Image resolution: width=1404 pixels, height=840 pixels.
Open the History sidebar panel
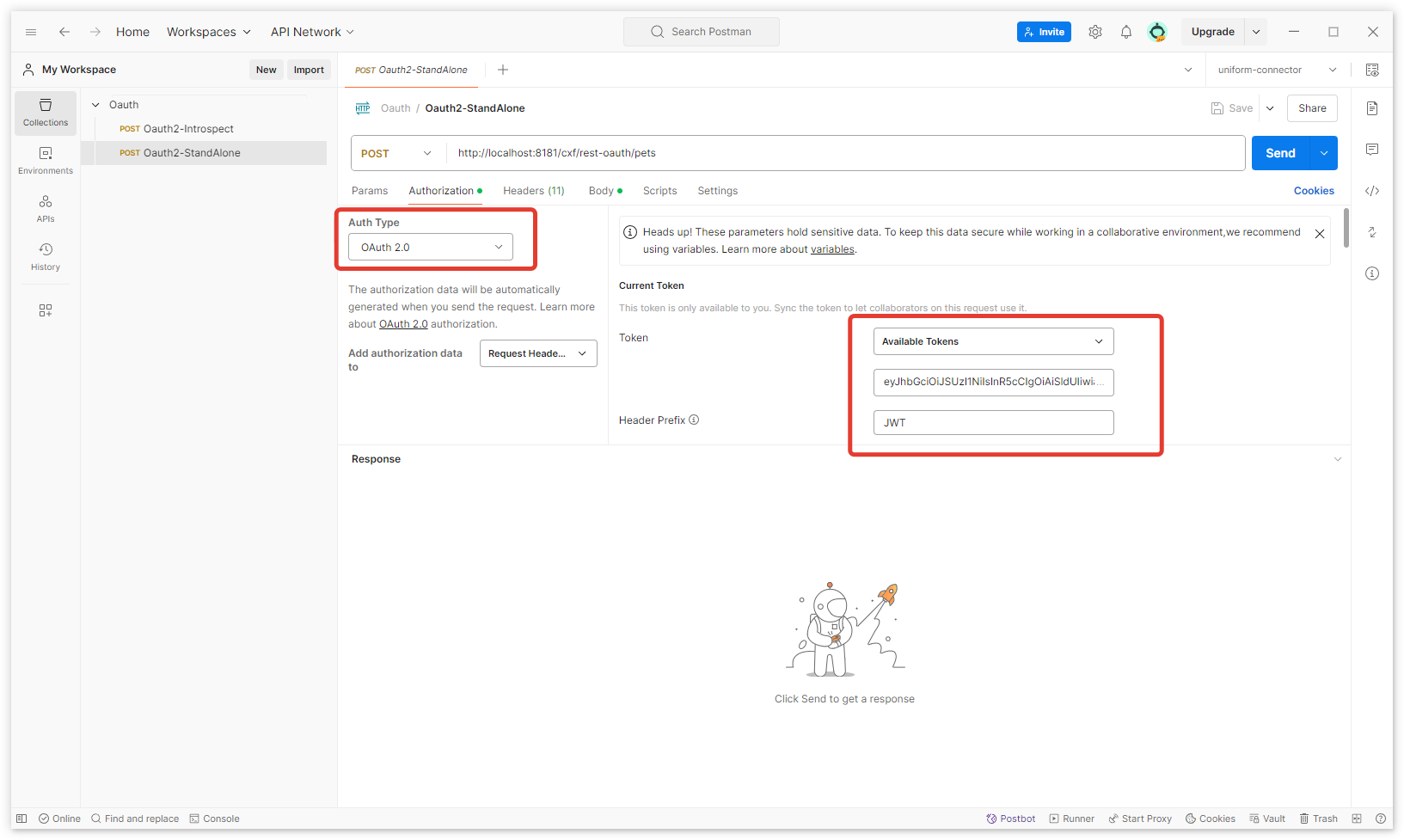click(x=46, y=257)
